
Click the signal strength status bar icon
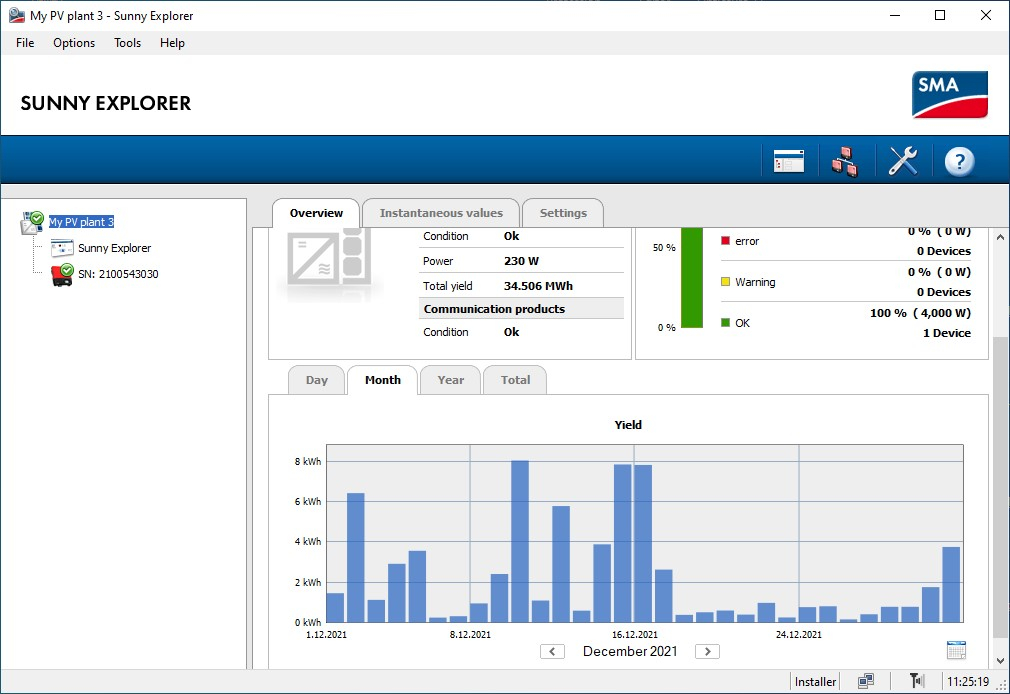click(916, 681)
